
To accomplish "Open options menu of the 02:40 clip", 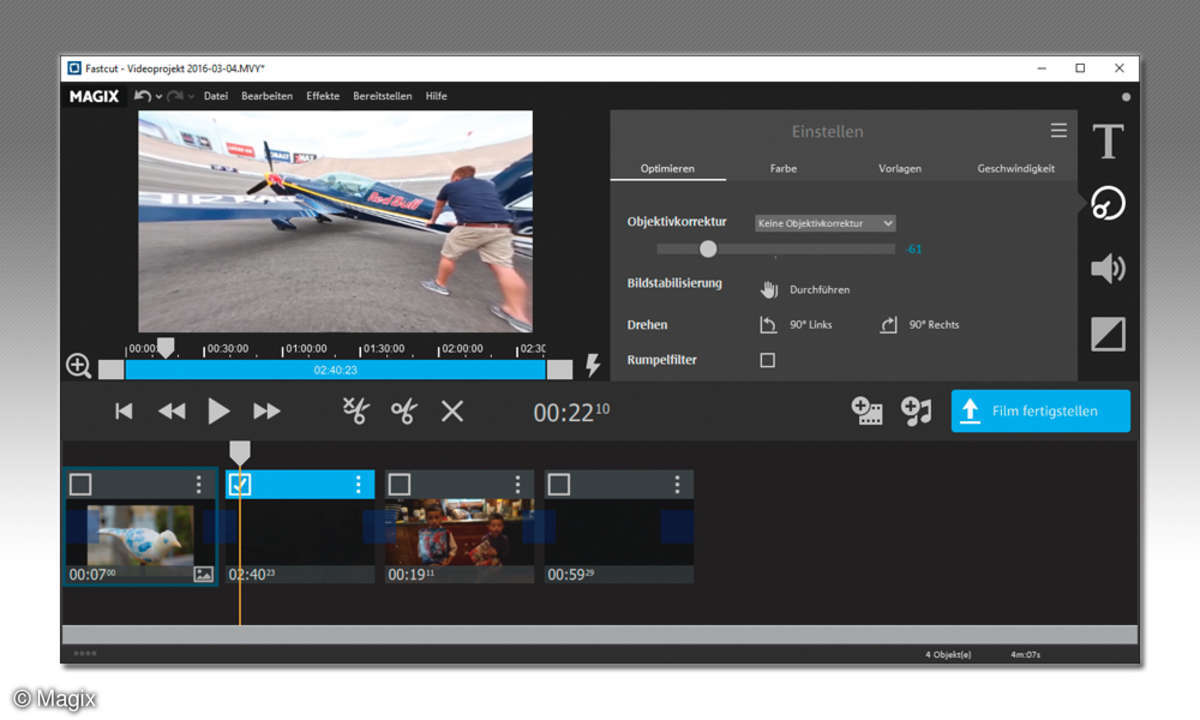I will pos(358,485).
